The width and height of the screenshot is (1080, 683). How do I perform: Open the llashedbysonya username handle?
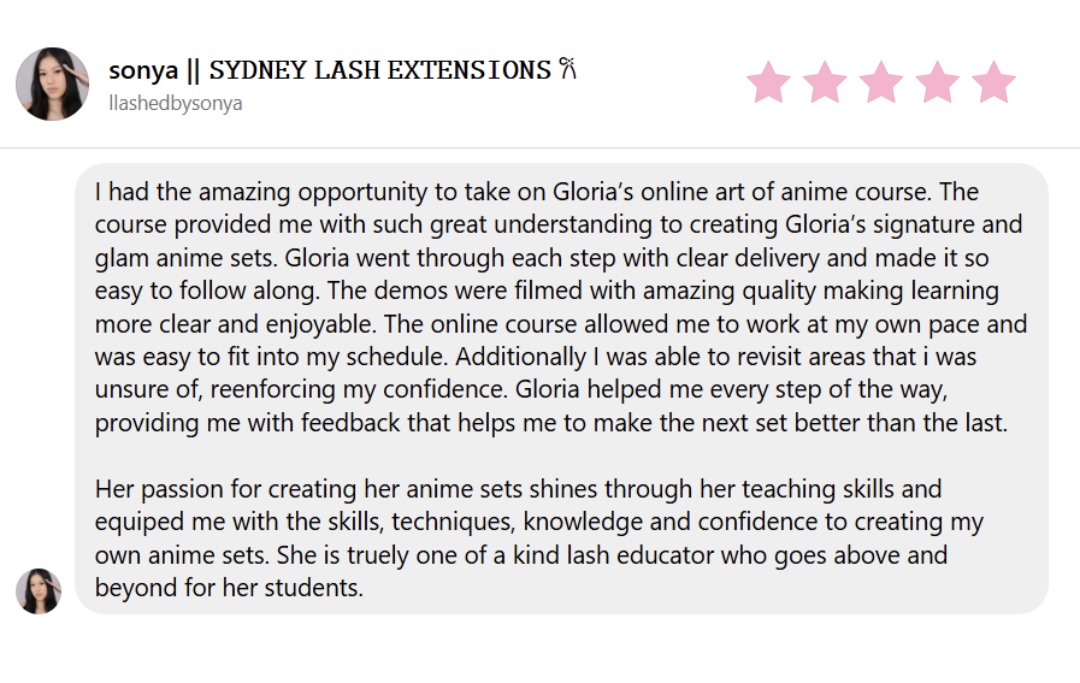pos(175,103)
